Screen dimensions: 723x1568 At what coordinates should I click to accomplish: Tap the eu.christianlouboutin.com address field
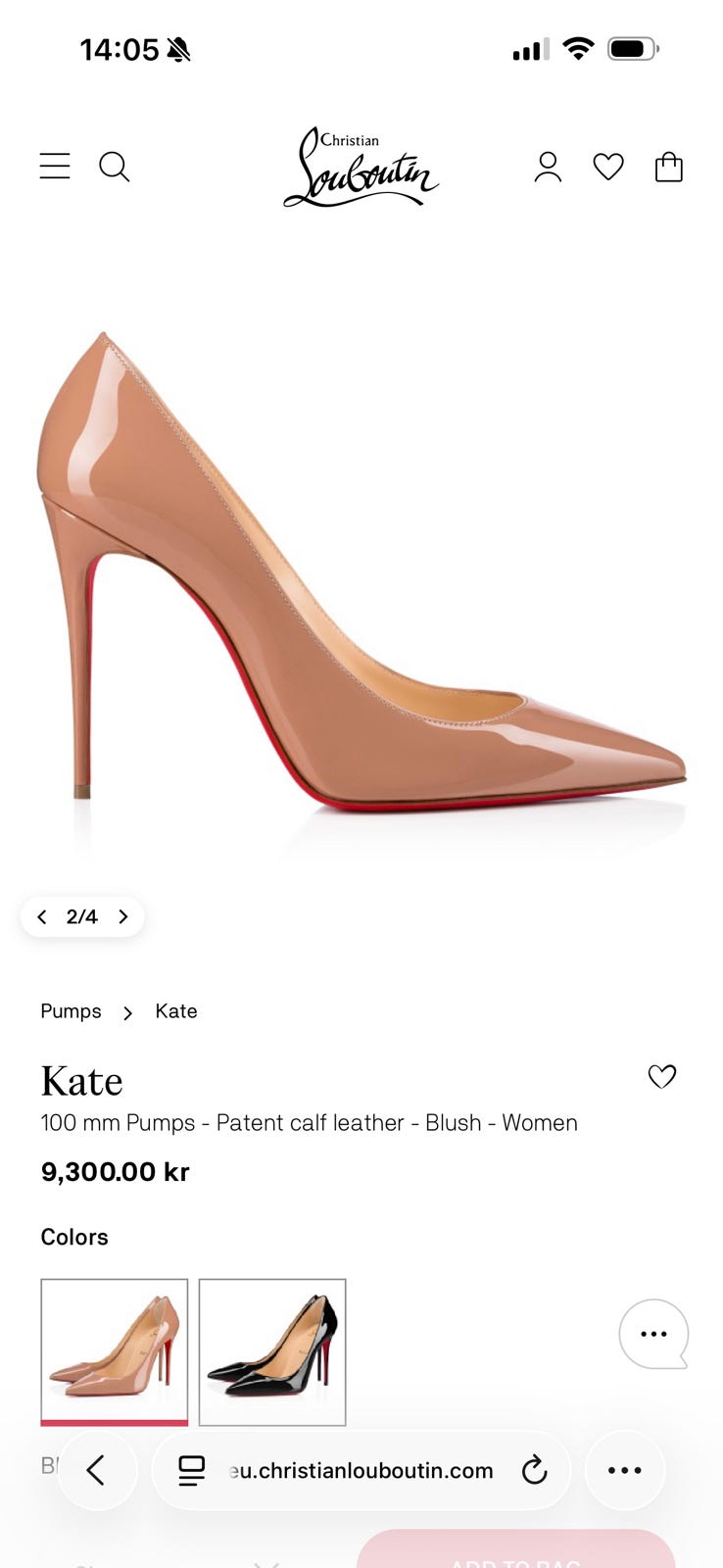point(361,1470)
